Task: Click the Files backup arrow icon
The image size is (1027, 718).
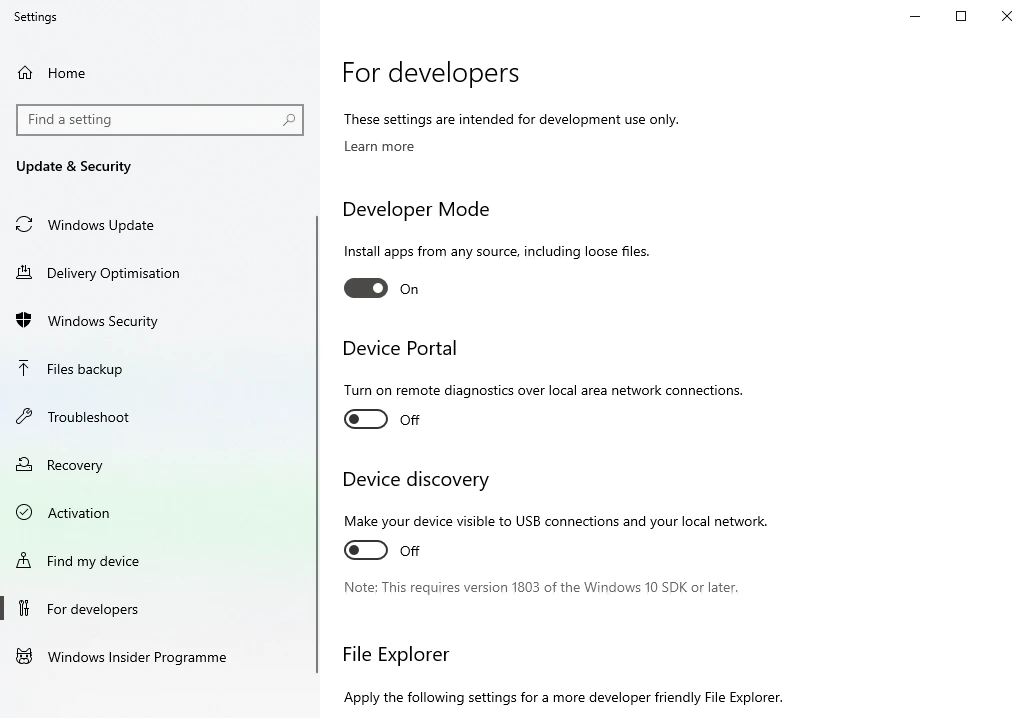Action: coord(24,368)
